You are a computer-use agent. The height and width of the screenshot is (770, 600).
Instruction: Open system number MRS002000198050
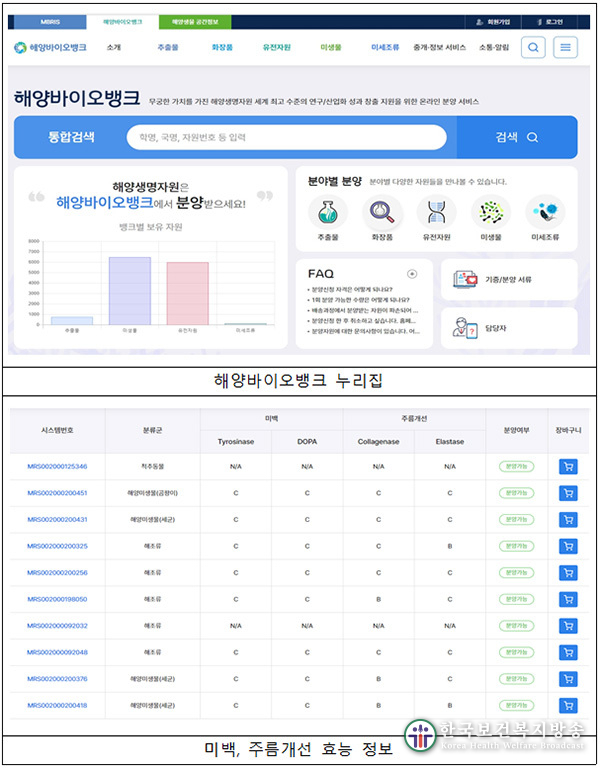click(57, 599)
